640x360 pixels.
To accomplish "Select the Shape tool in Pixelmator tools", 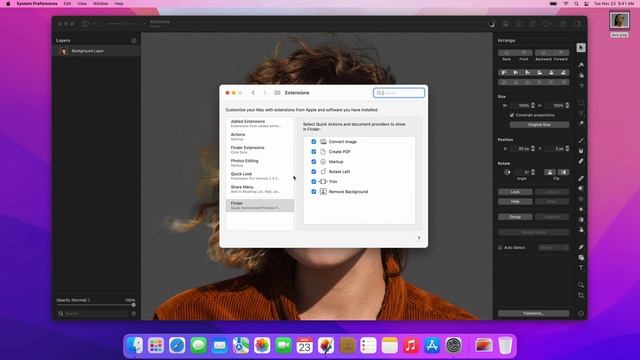I will click(x=581, y=258).
